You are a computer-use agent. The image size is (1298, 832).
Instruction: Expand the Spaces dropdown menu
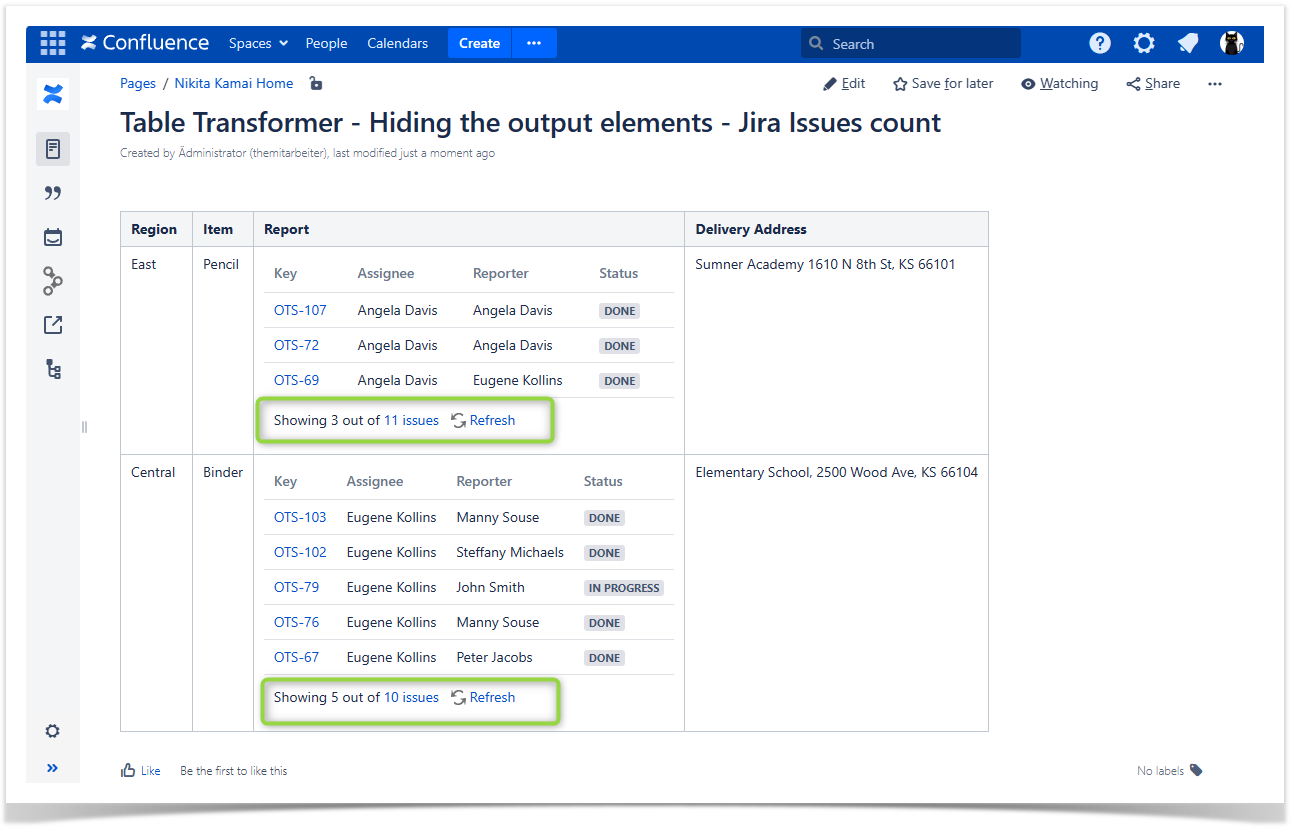click(x=258, y=43)
